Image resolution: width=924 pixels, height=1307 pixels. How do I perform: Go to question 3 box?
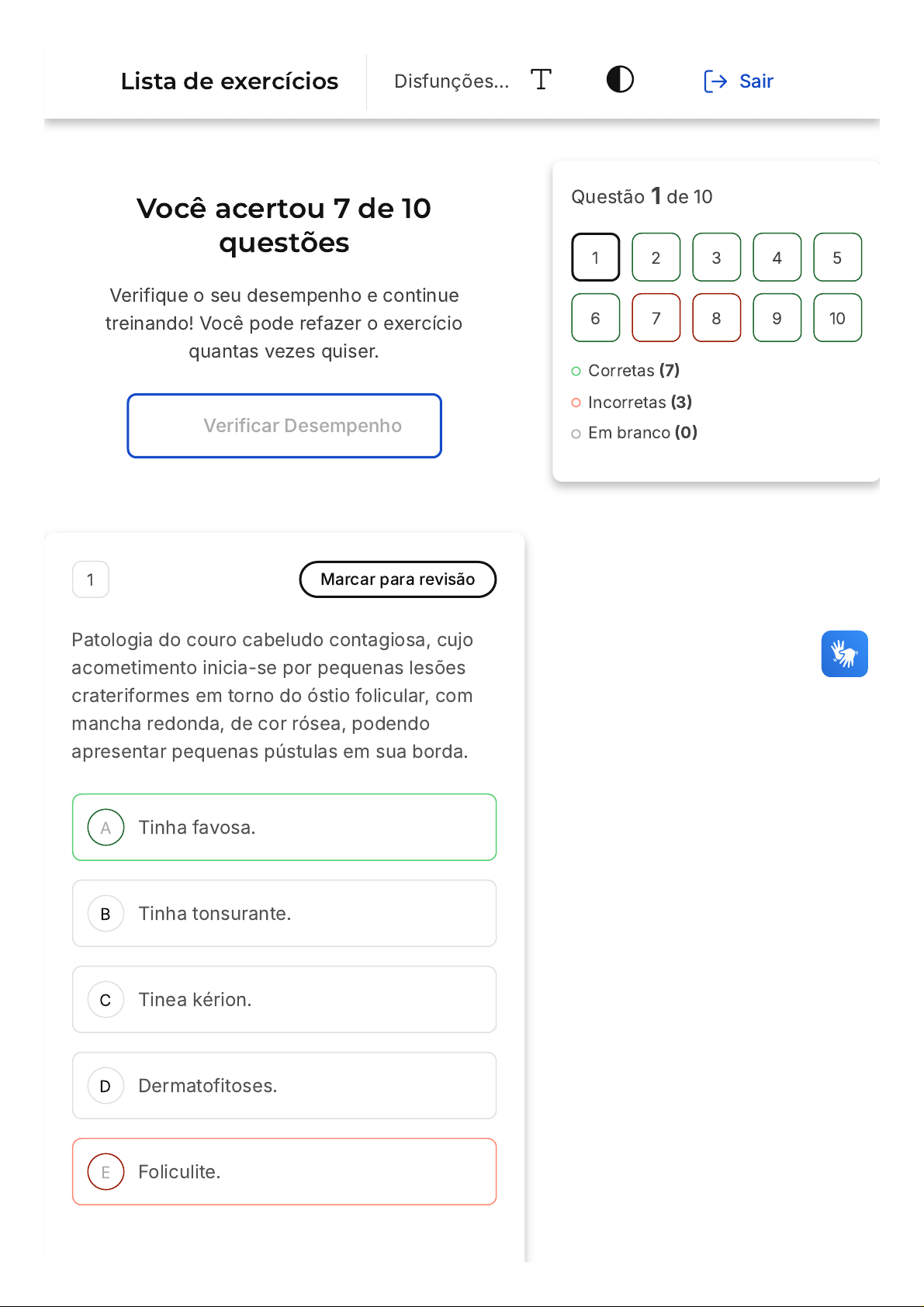pos(716,257)
